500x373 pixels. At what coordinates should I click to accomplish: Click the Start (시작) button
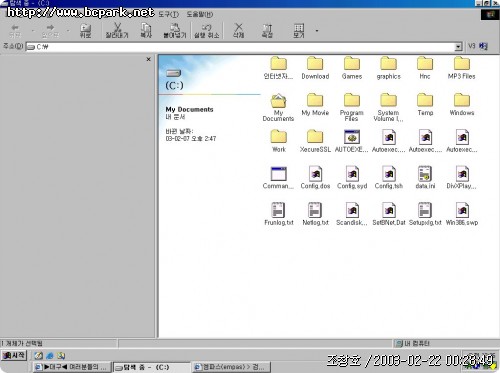14,355
